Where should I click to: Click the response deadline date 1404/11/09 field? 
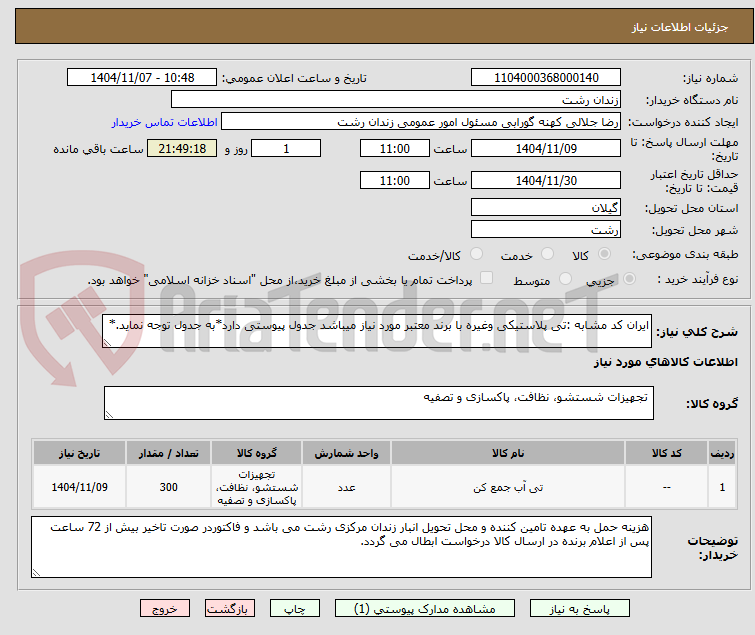[546, 148]
